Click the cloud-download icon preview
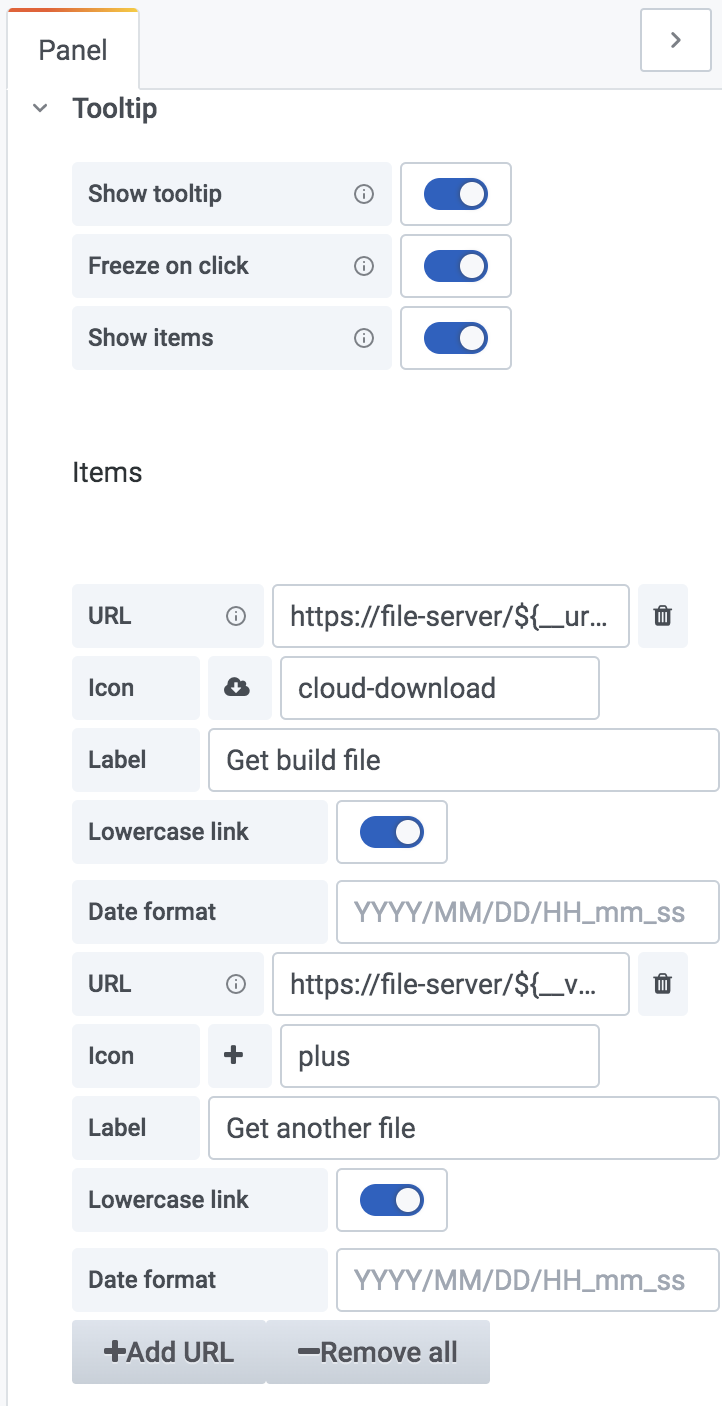Screen dimensions: 722x1406 (237, 688)
